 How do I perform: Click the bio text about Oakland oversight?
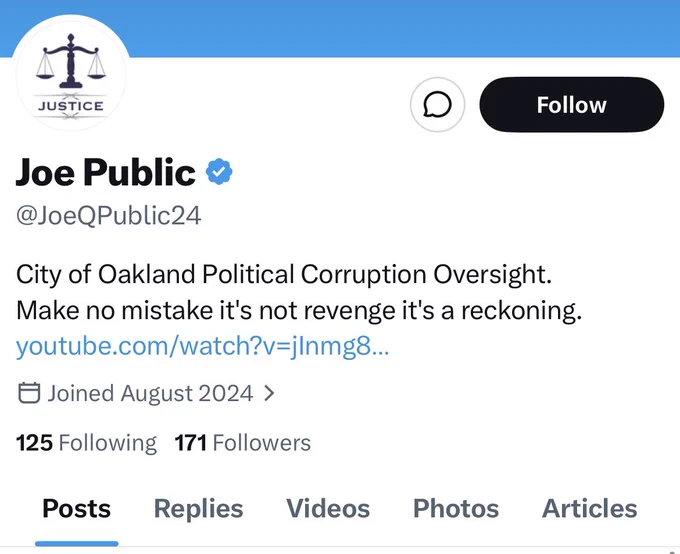(x=299, y=292)
